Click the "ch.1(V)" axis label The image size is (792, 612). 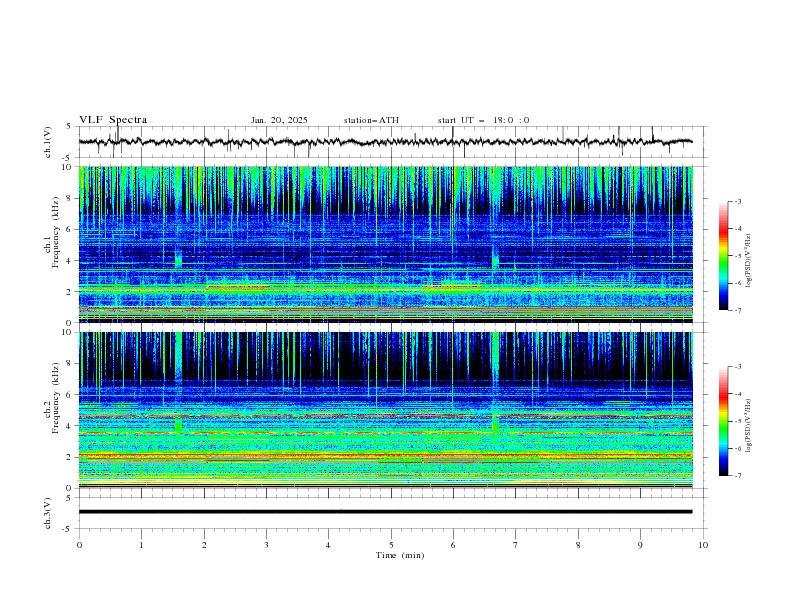pos(48,142)
